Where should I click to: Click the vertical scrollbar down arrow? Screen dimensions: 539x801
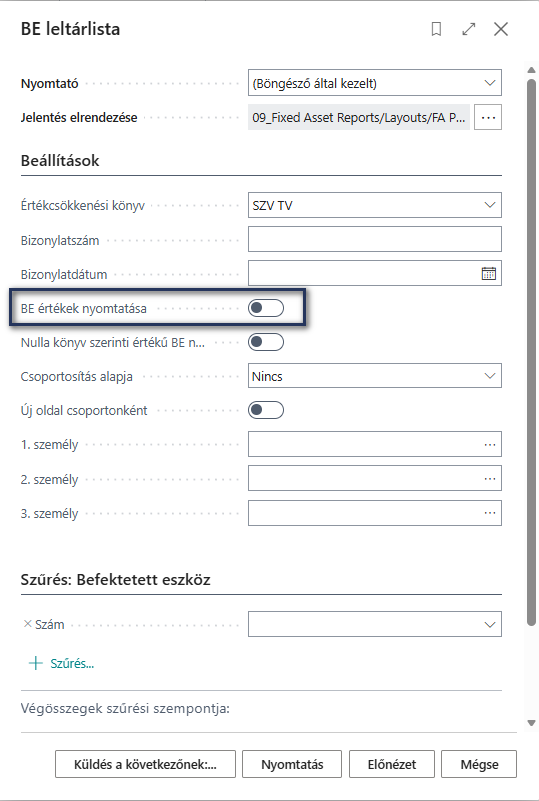pos(531,723)
